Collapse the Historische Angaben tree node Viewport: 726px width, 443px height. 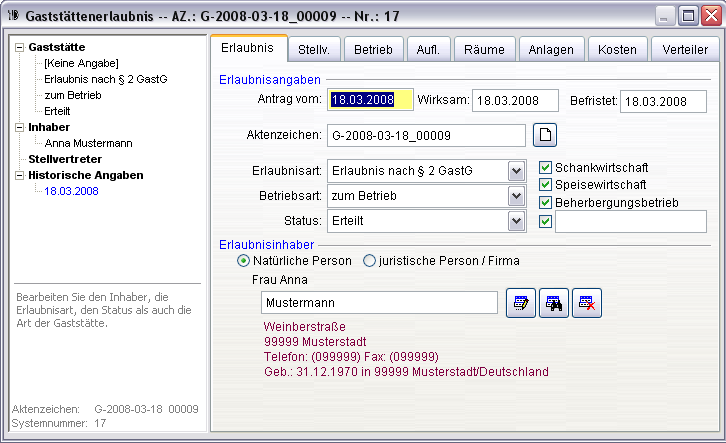(x=20, y=175)
